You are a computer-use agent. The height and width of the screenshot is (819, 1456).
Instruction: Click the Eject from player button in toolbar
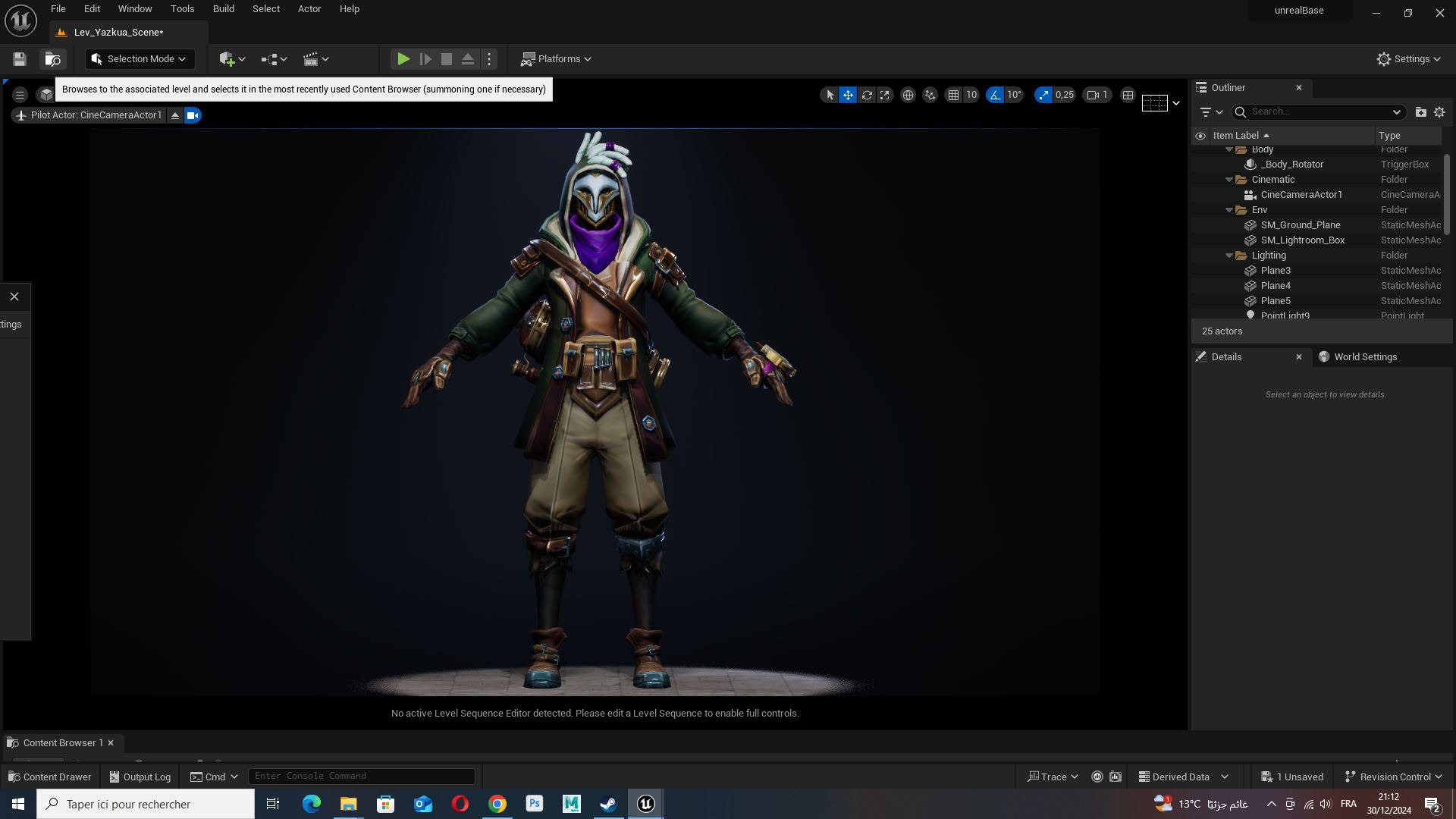point(468,59)
